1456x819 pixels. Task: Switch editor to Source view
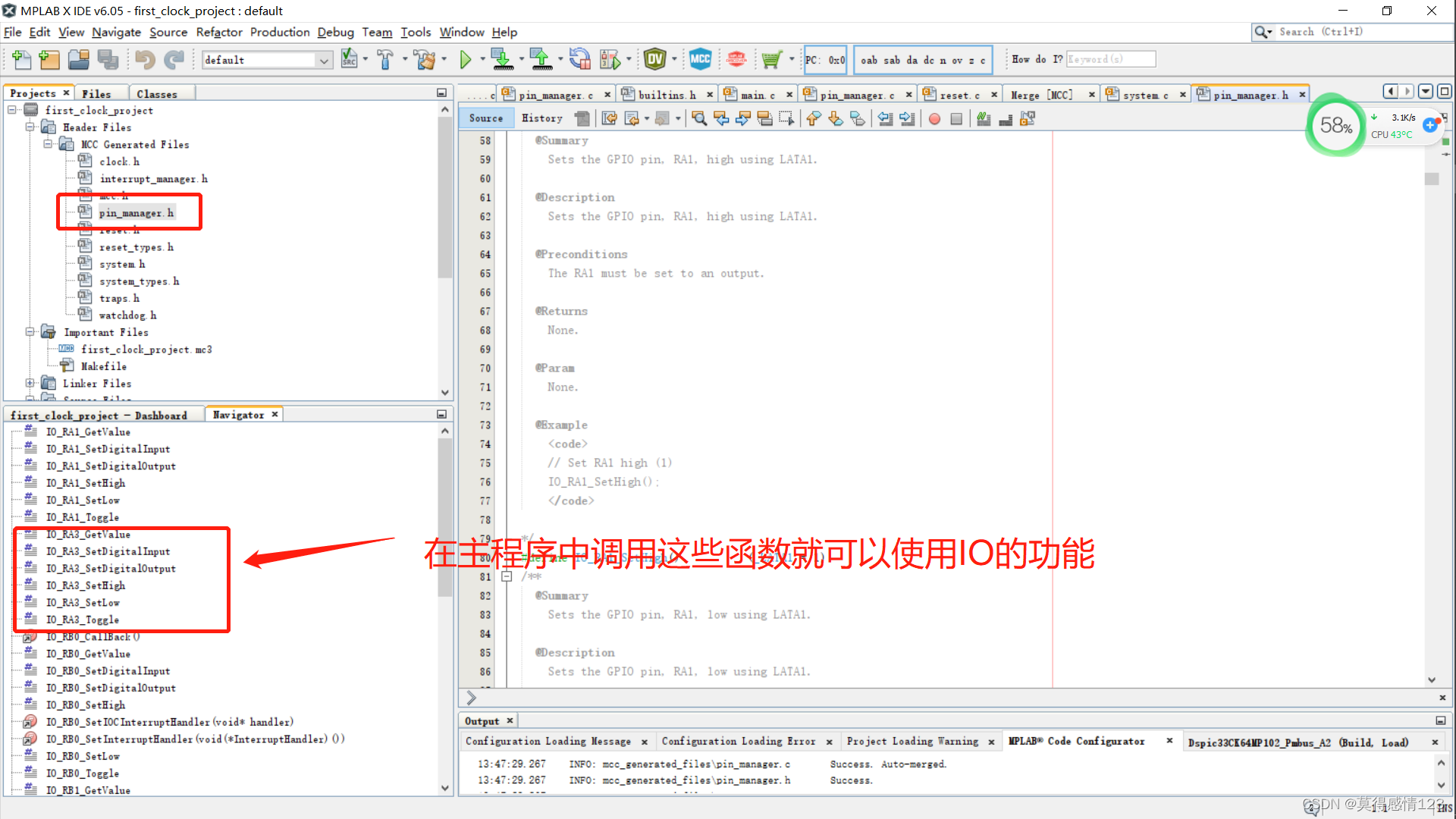click(486, 118)
